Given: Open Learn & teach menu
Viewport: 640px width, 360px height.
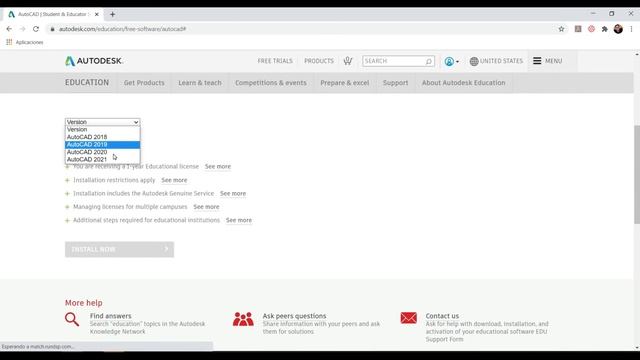Looking at the screenshot, I should [x=200, y=83].
